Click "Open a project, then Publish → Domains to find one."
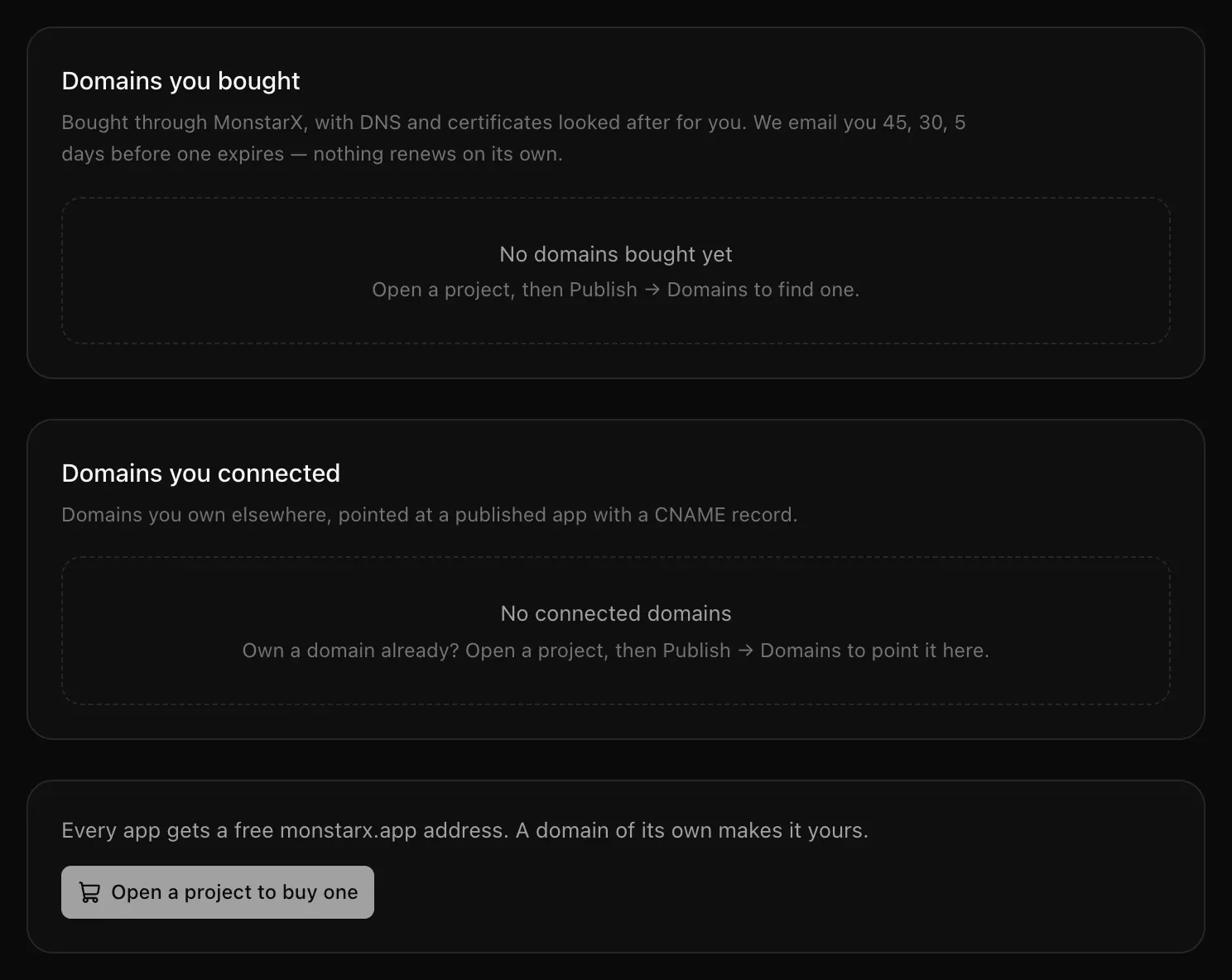The width and height of the screenshot is (1232, 980). (616, 290)
